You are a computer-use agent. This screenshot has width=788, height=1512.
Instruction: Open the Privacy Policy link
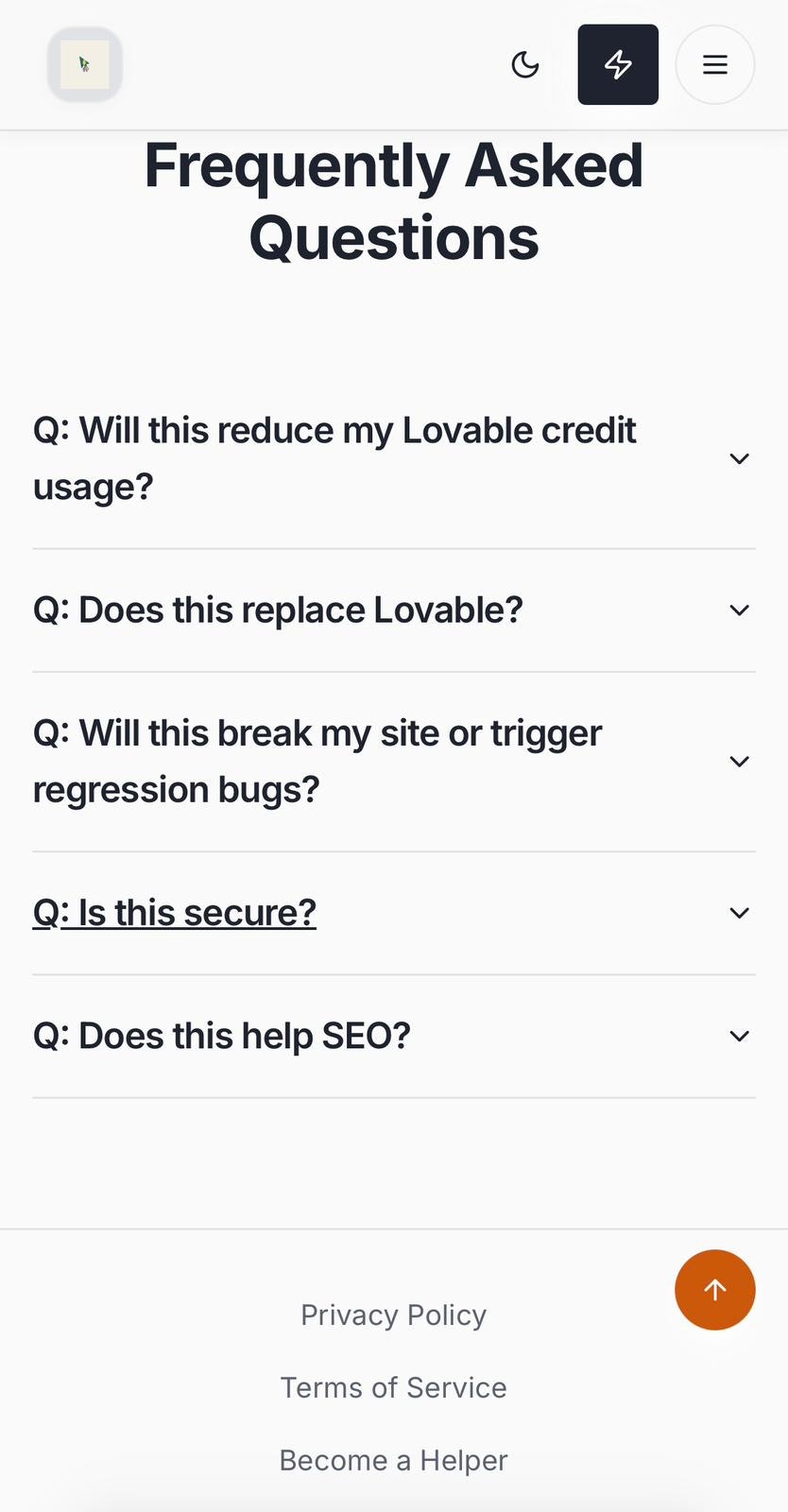[393, 1314]
